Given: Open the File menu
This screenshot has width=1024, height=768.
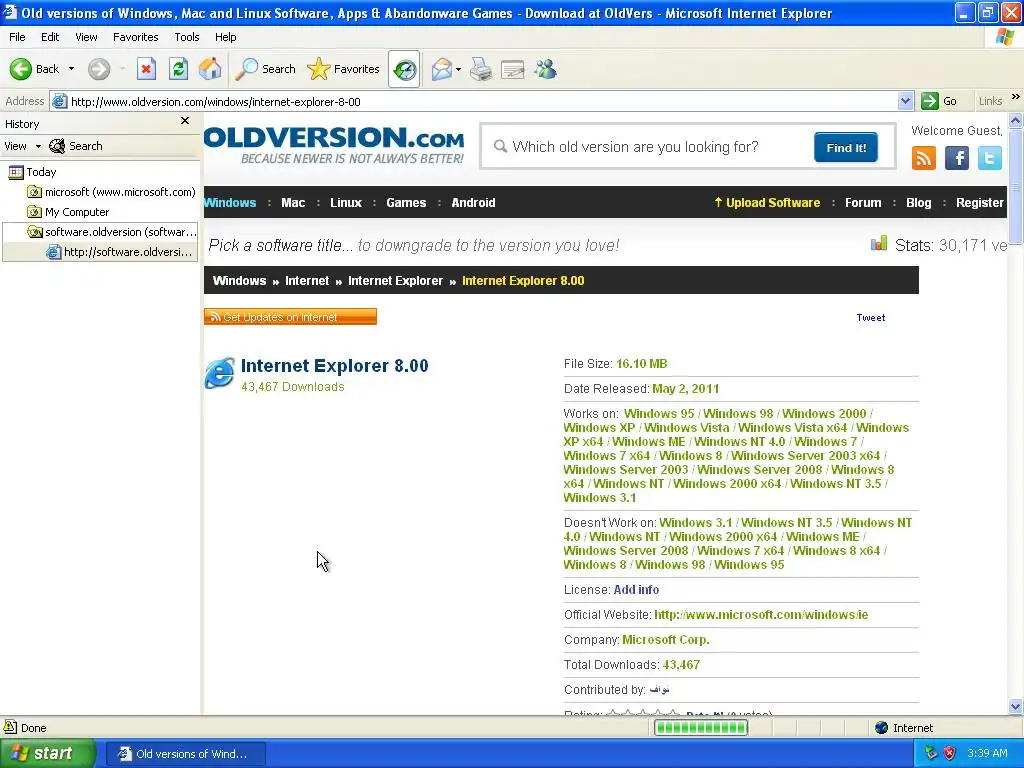Looking at the screenshot, I should click(17, 37).
